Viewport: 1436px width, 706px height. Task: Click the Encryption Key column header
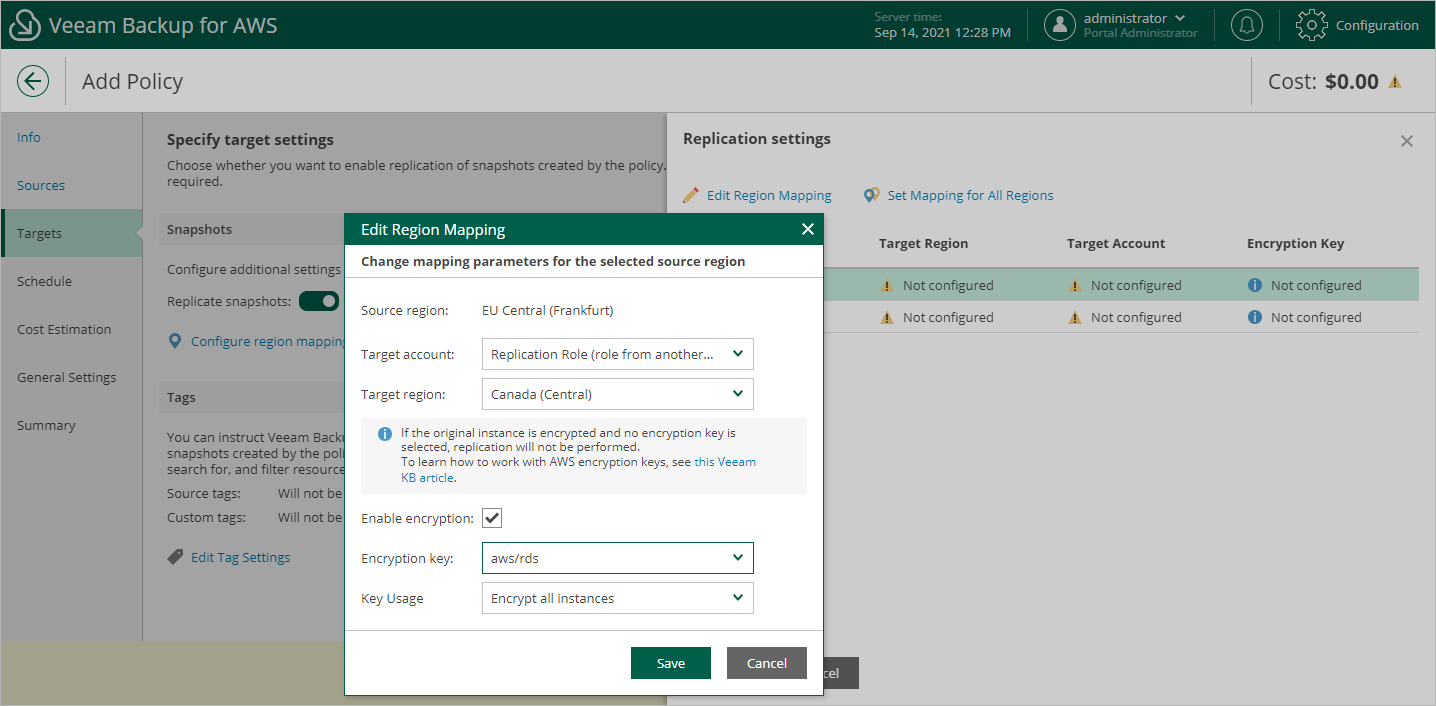[1295, 243]
